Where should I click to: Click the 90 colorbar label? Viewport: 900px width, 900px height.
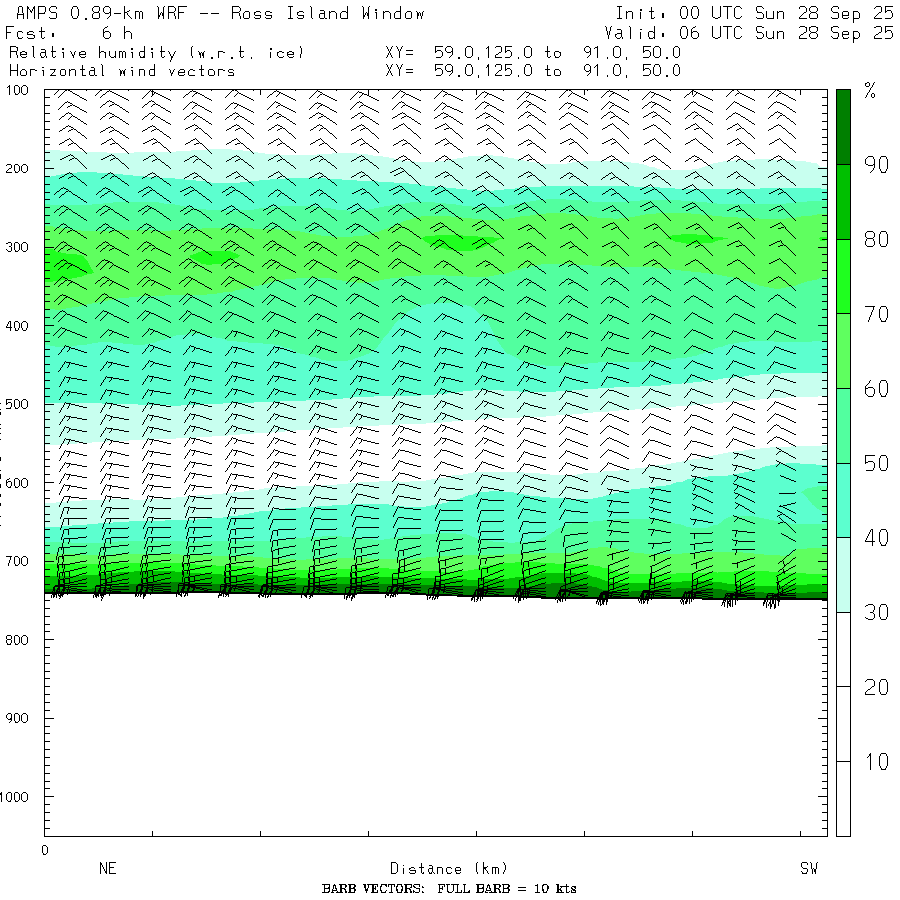click(x=876, y=165)
